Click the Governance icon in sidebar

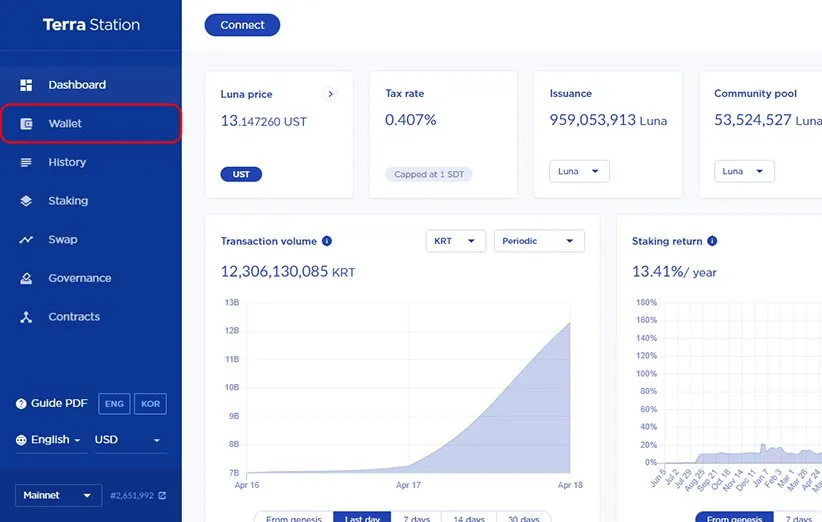27,279
